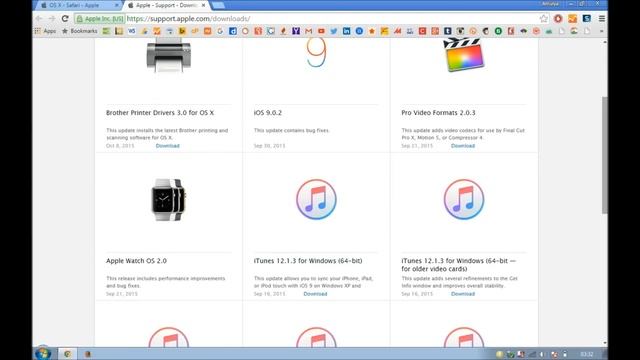
Task: Click iTunes icon above older video cards entry
Action: [464, 200]
